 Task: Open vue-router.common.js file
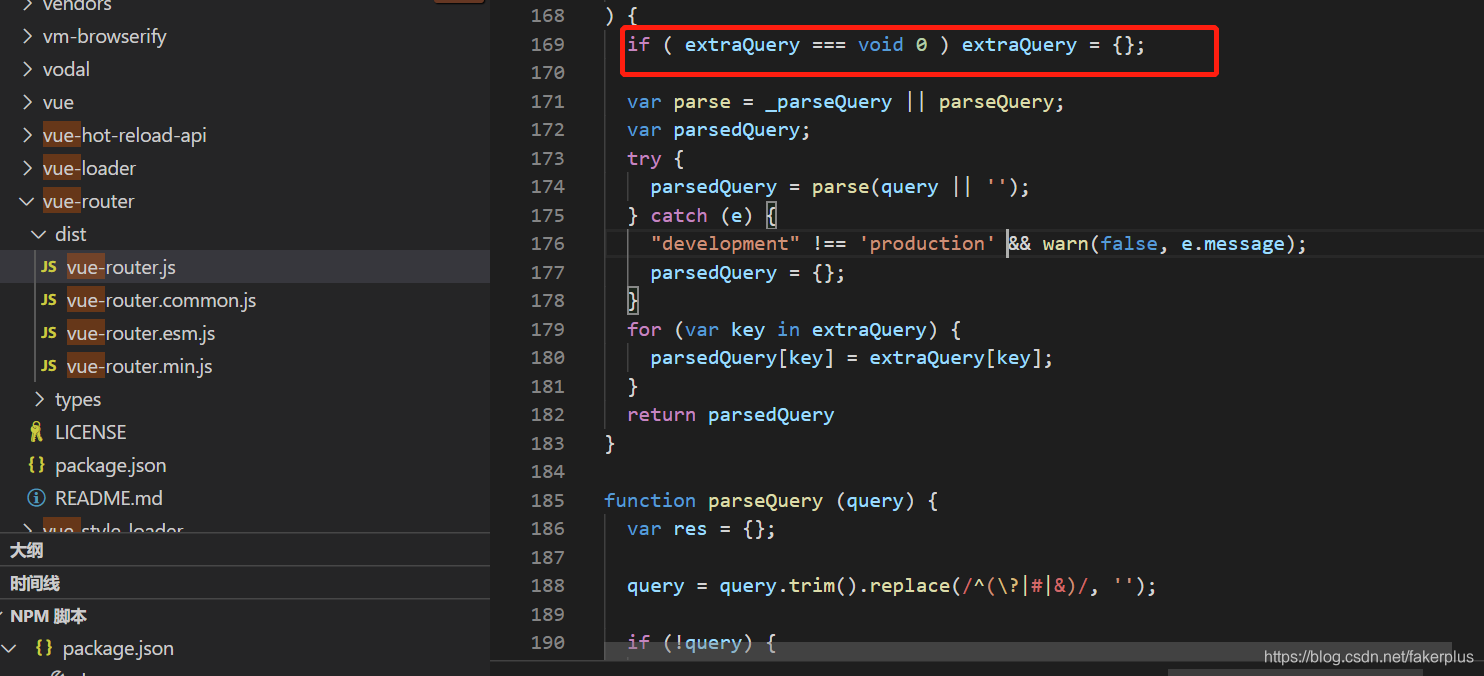click(x=245, y=301)
